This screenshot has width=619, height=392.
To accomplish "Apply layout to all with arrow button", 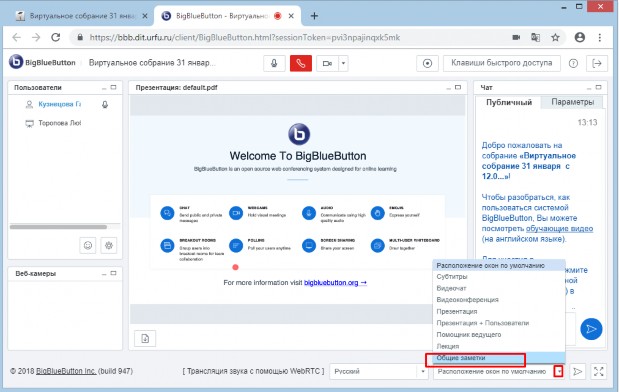I will coord(577,371).
